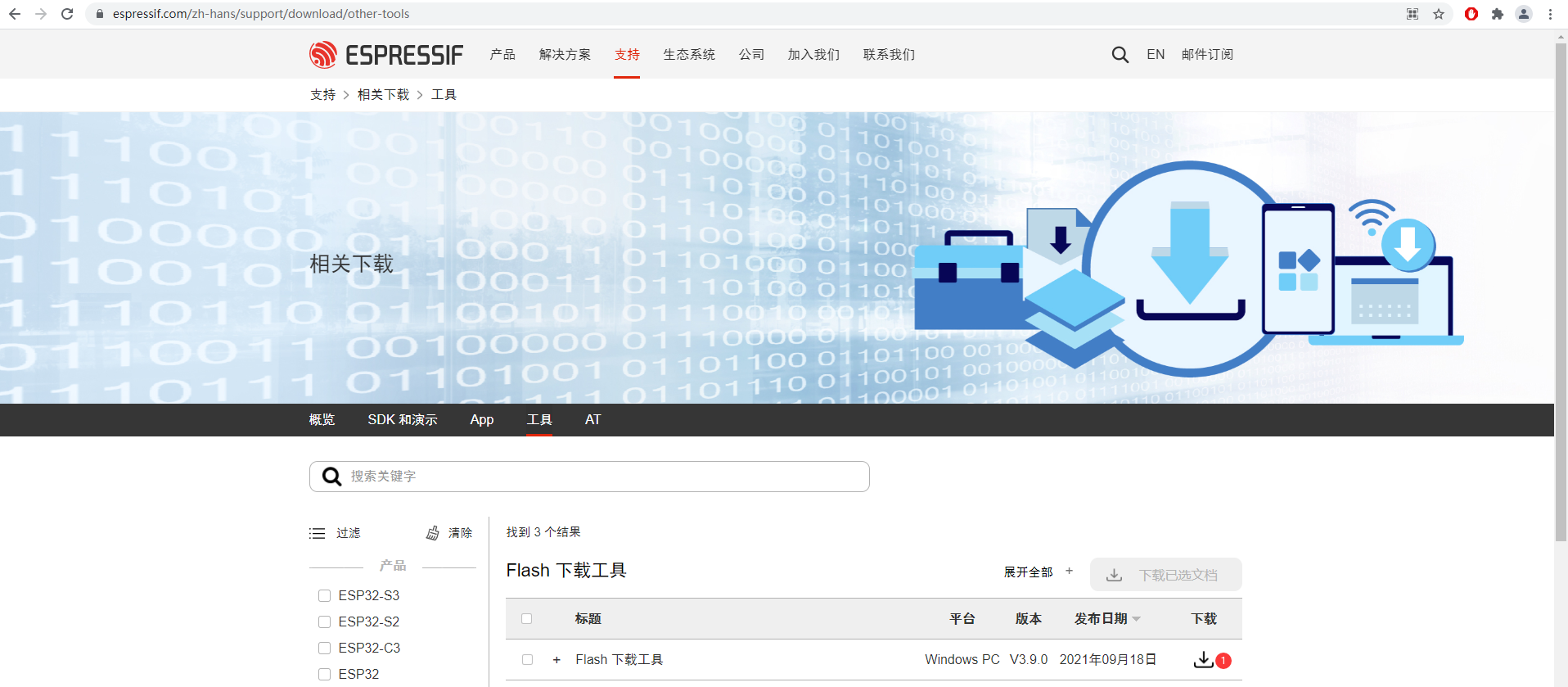Click Windows PC platform cell
Image resolution: width=1568 pixels, height=687 pixels.
(962, 660)
